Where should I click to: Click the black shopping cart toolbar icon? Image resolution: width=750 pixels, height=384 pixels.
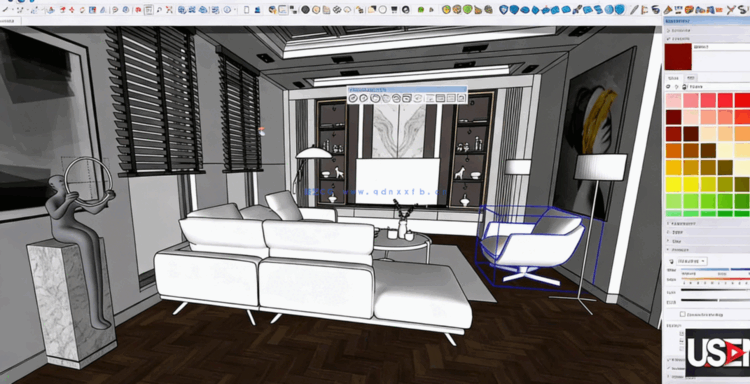click(x=394, y=10)
